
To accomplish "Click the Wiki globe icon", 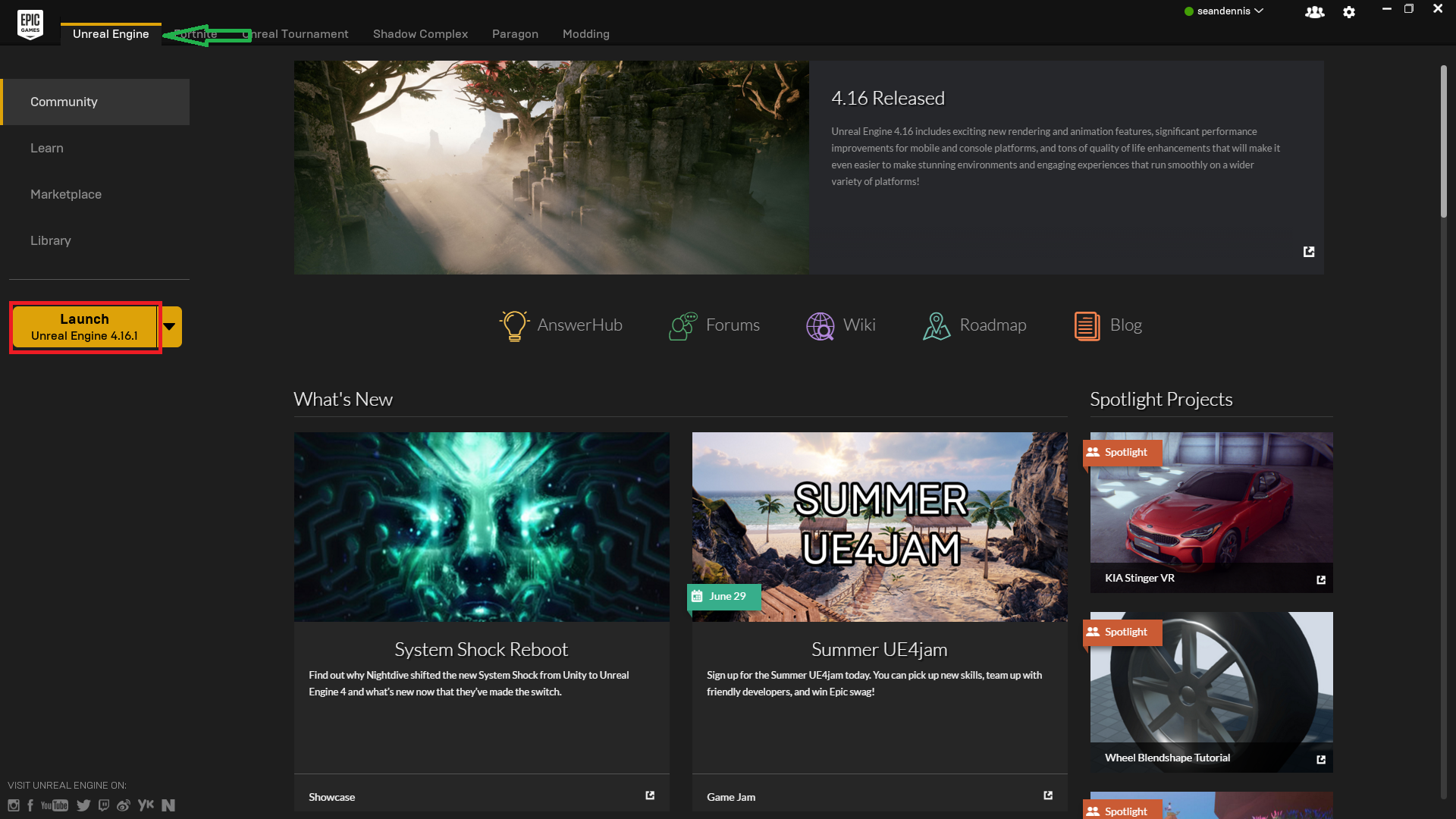I will point(821,326).
